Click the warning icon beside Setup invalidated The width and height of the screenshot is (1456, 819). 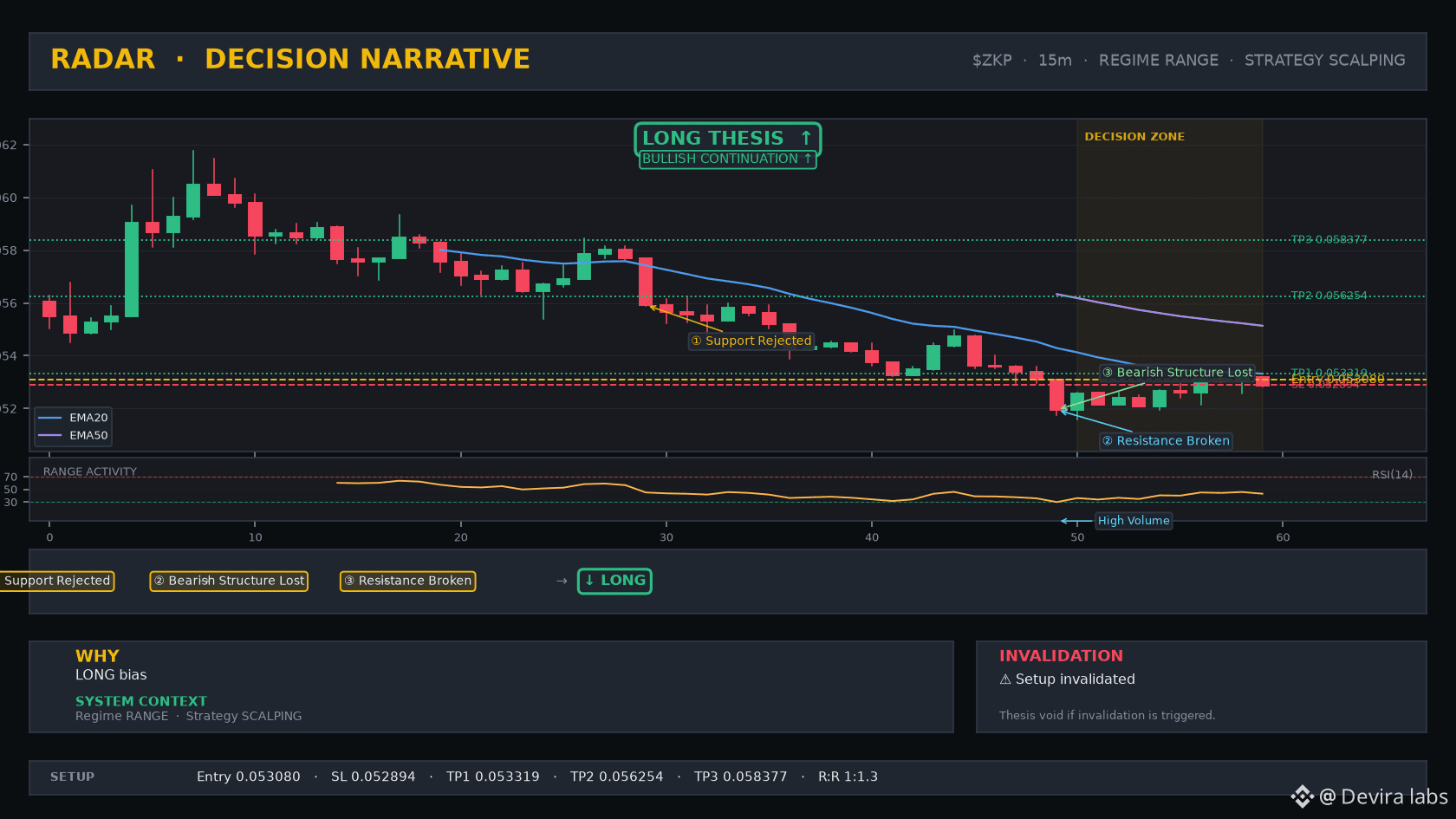1005,679
